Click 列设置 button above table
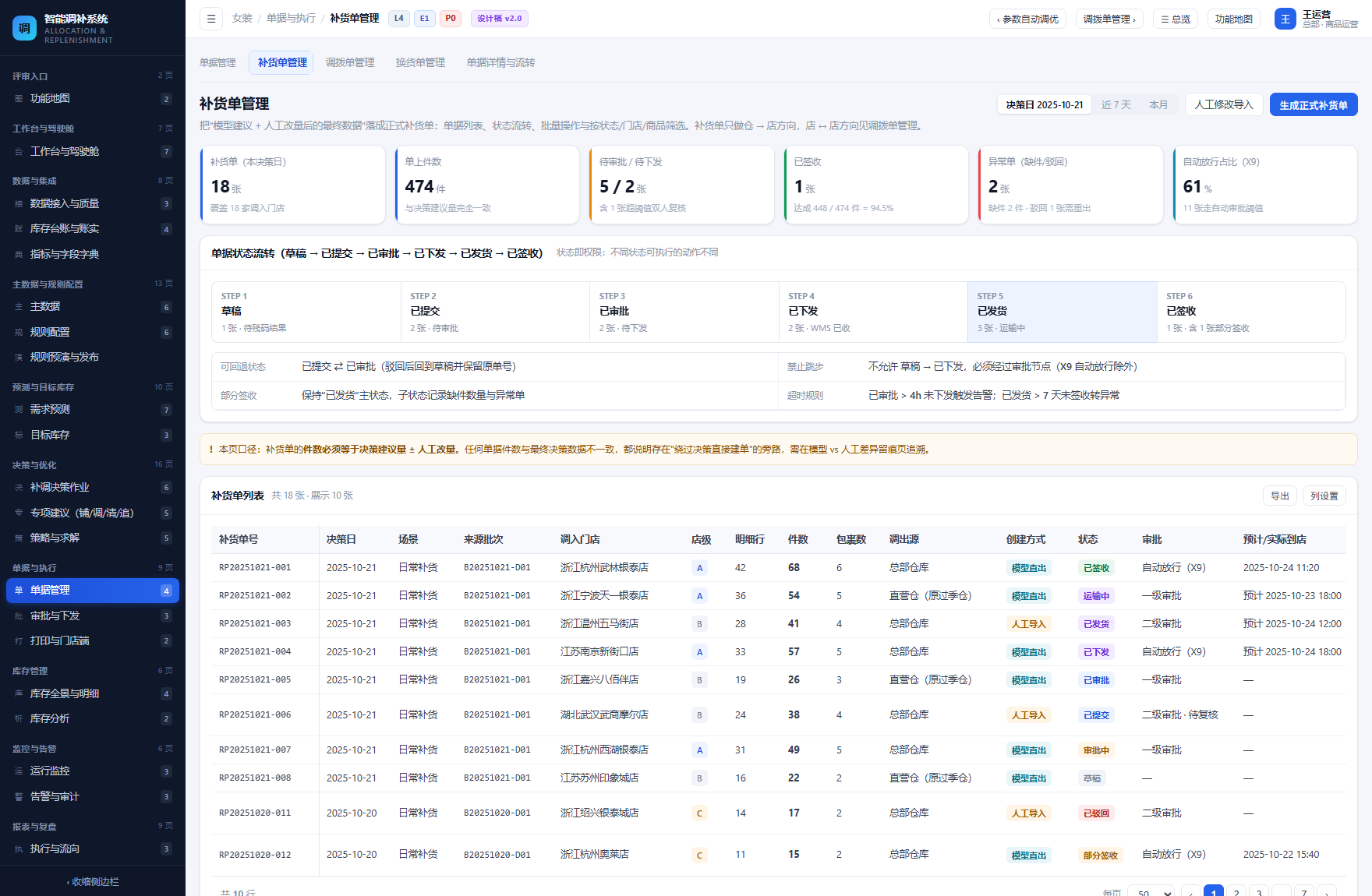This screenshot has height=896, width=1372. 1324,496
